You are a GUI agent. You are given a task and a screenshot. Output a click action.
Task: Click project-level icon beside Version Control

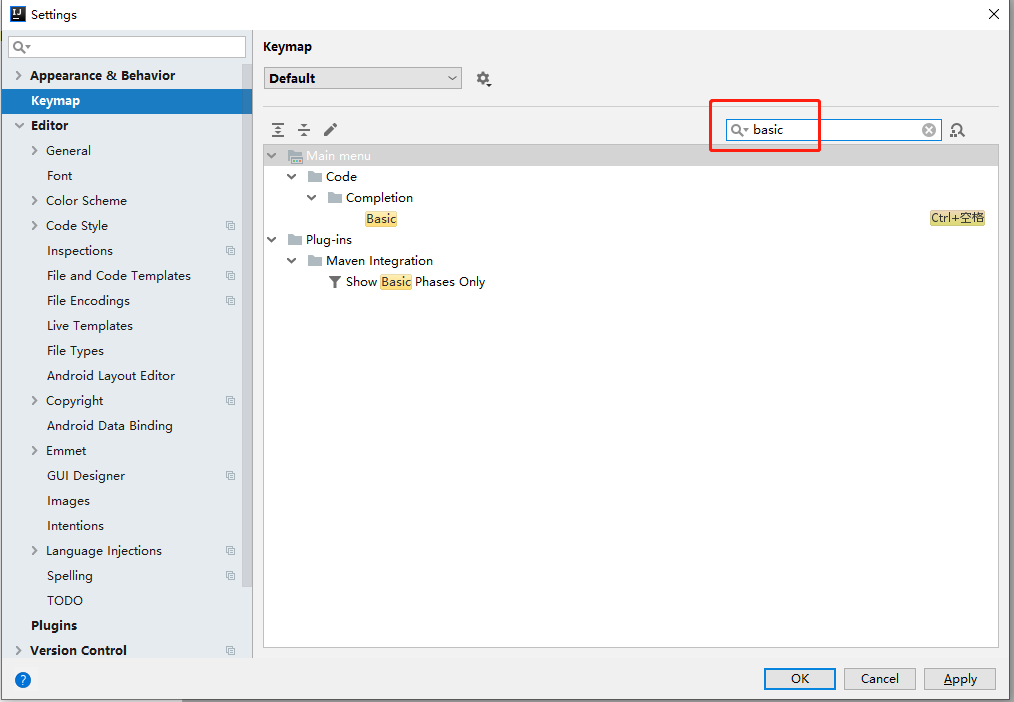pos(230,650)
